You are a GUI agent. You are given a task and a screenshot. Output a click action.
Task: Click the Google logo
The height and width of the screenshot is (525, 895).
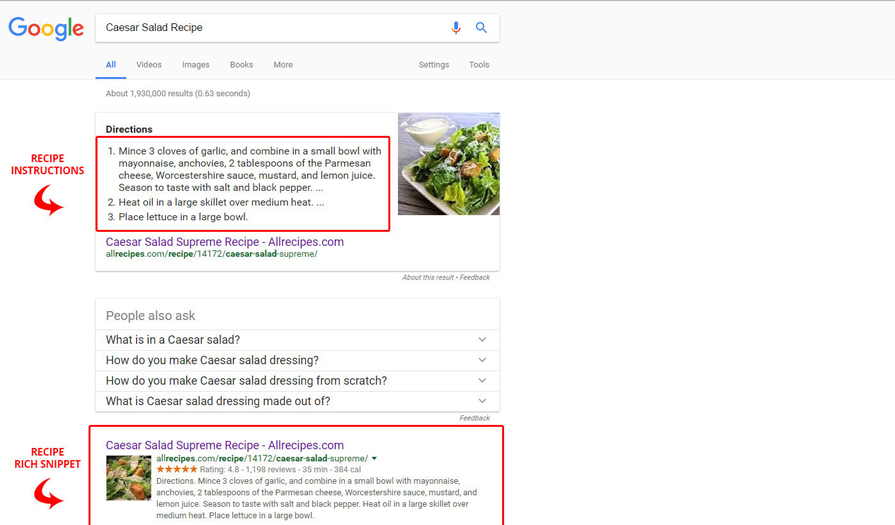46,28
